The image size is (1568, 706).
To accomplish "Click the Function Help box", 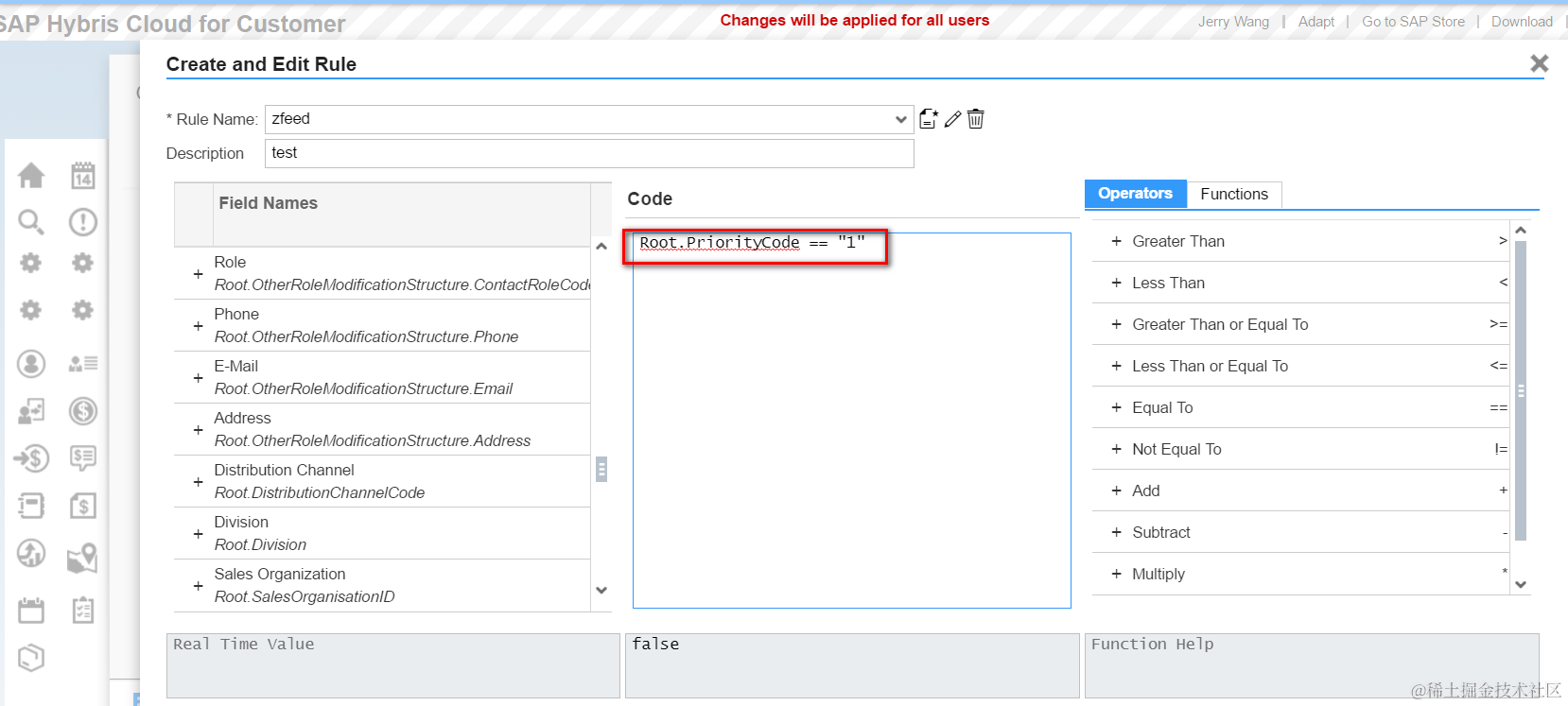I will 1312,665.
